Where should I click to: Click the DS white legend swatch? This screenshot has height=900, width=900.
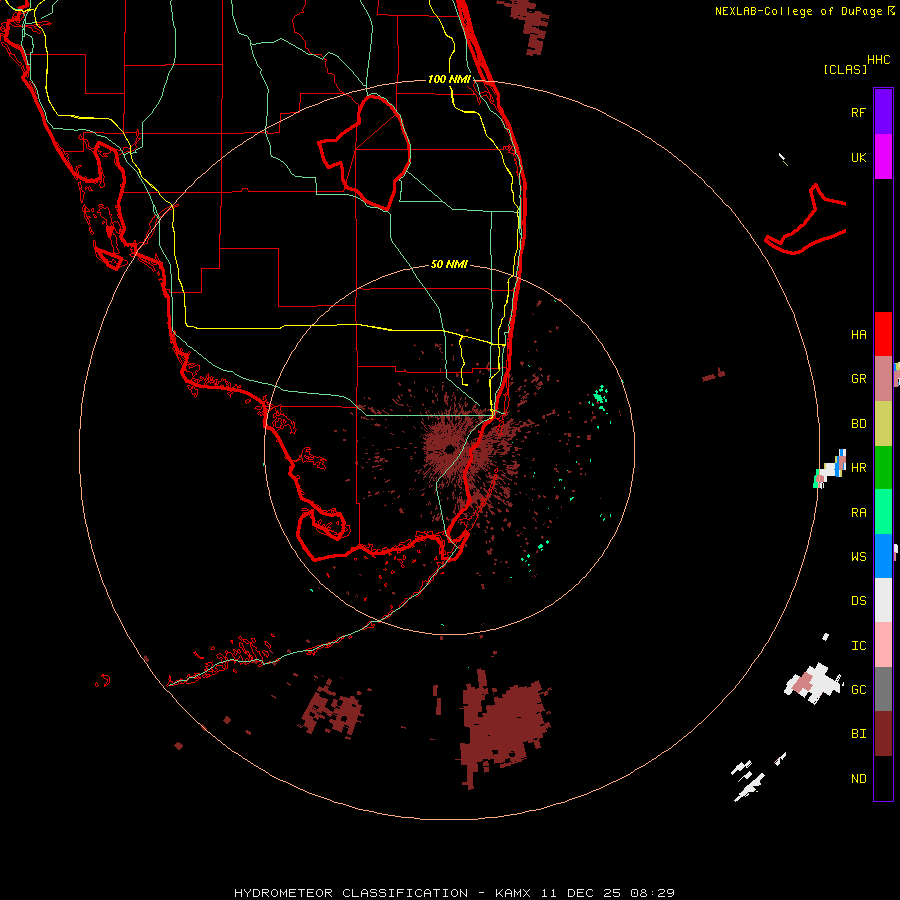(x=883, y=600)
